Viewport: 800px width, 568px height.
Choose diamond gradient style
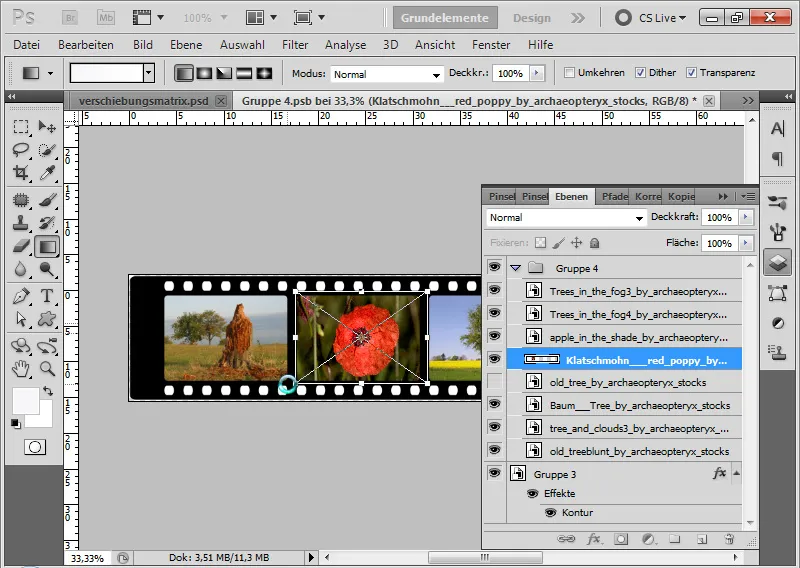[x=264, y=73]
